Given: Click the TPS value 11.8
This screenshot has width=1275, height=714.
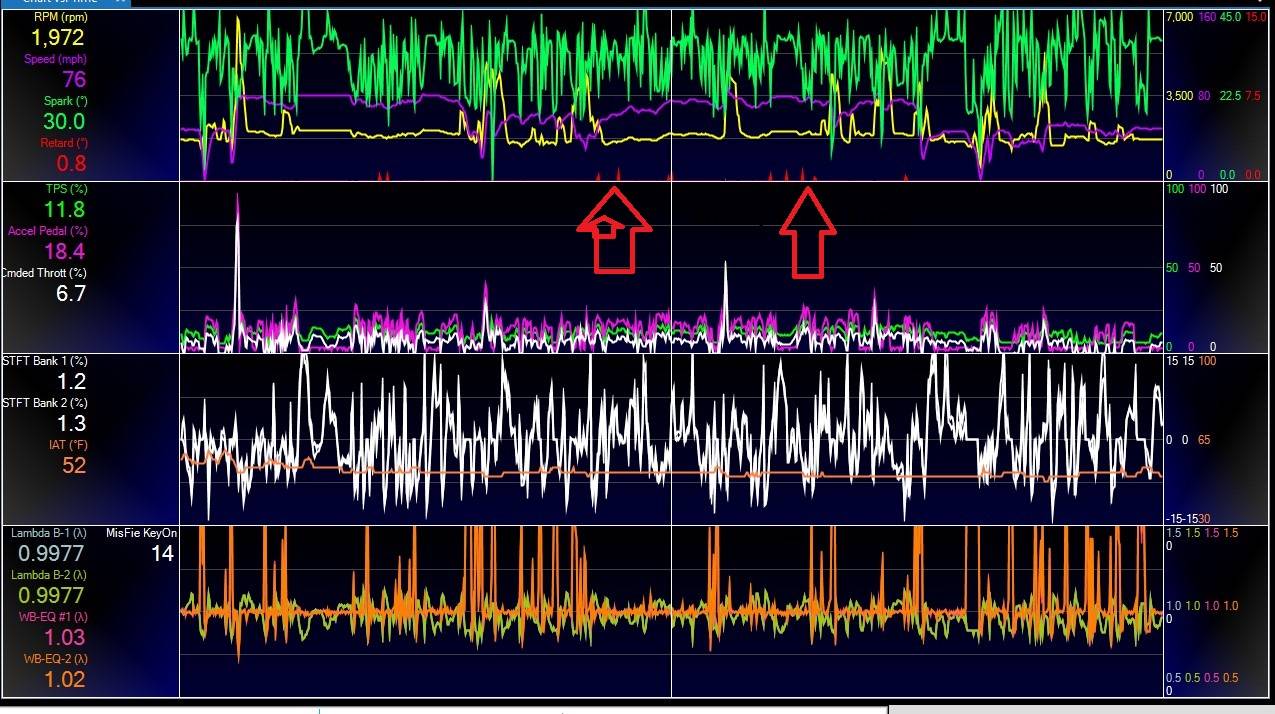Looking at the screenshot, I should tap(65, 210).
